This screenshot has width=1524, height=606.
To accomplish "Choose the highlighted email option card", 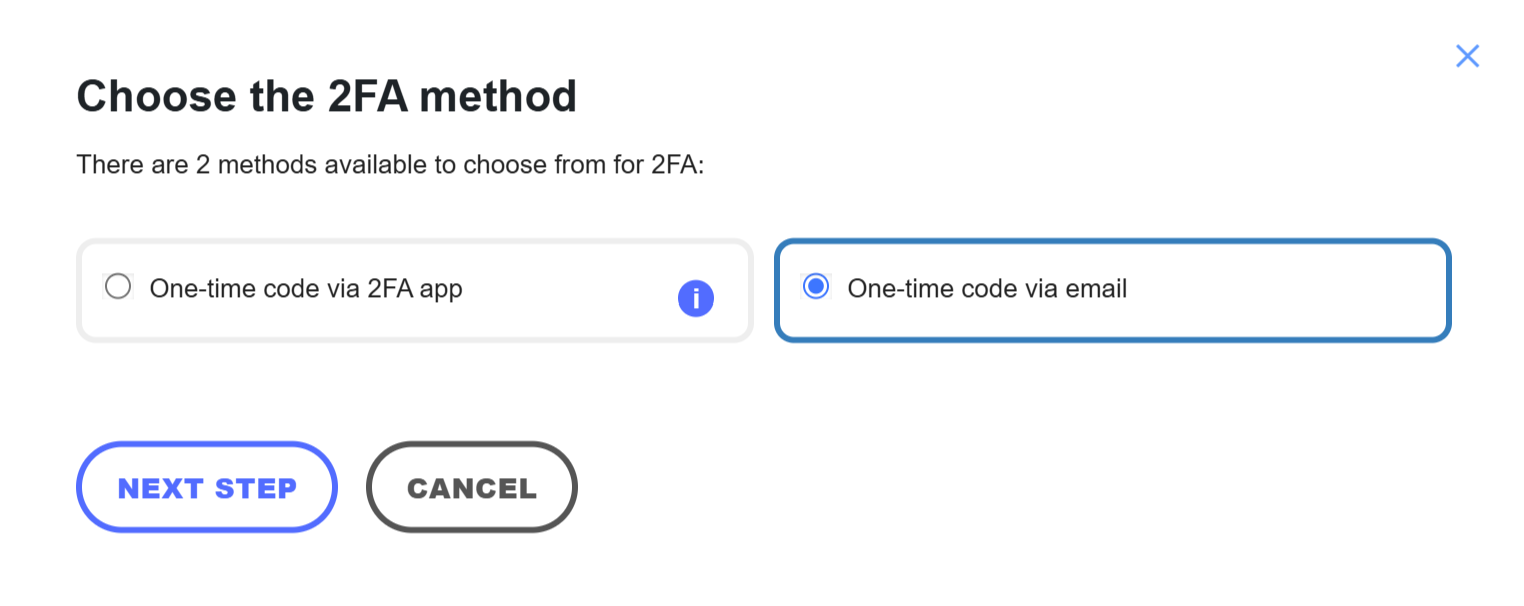I will 1112,290.
